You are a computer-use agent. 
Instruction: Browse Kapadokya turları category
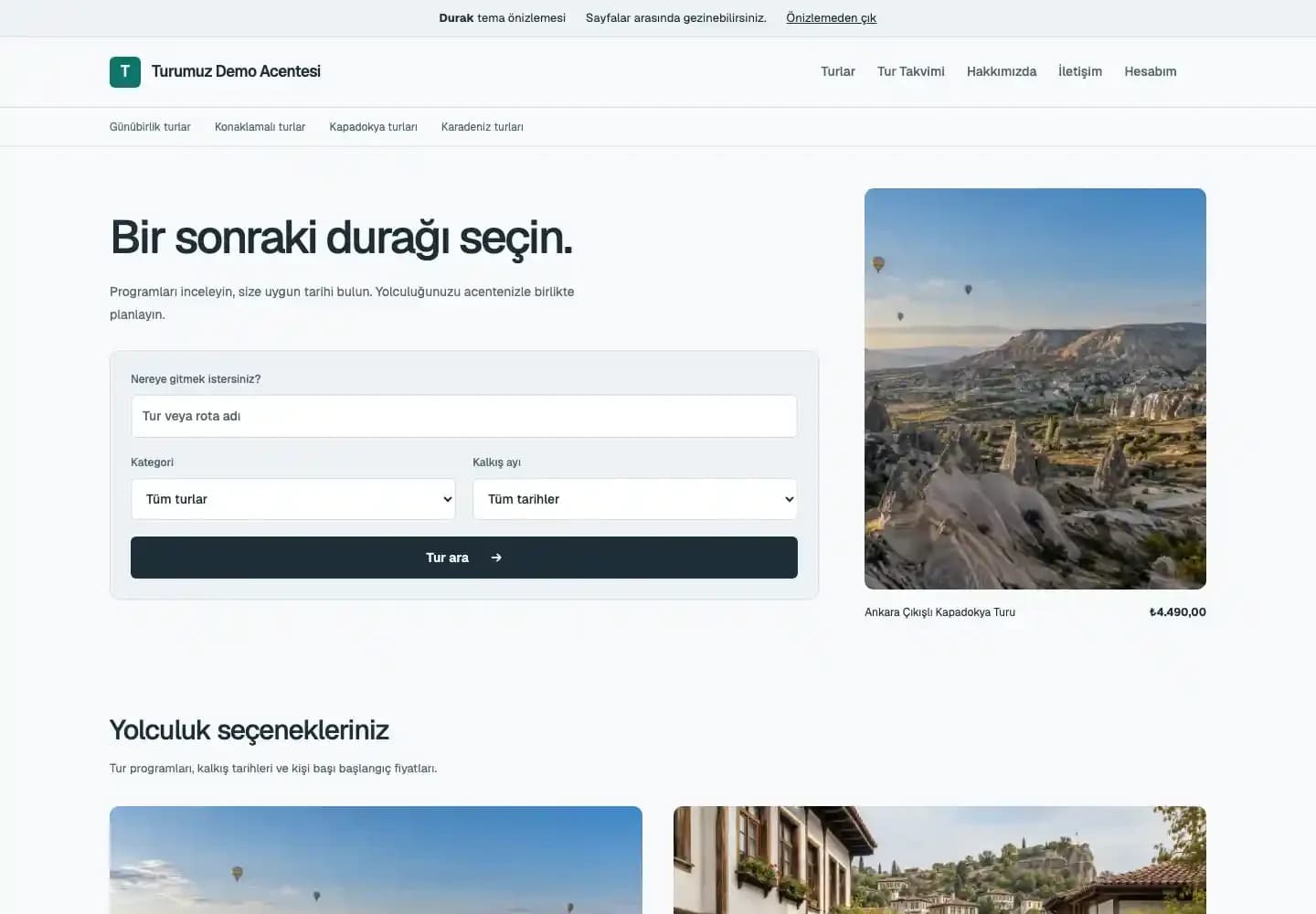(x=373, y=127)
